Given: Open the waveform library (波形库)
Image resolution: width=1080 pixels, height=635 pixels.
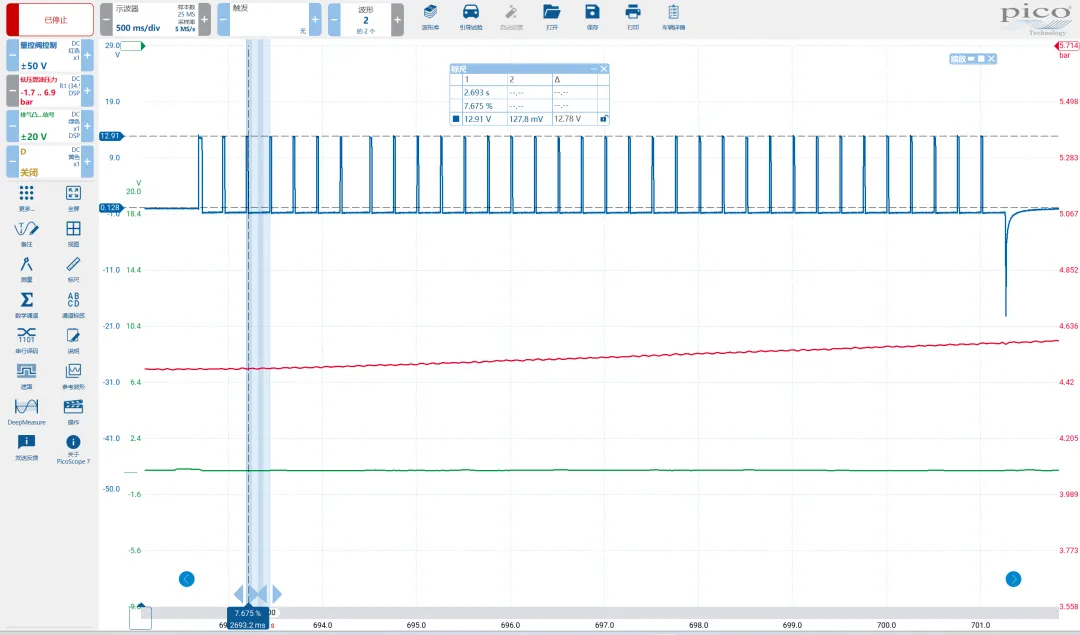Looking at the screenshot, I should 430,16.
